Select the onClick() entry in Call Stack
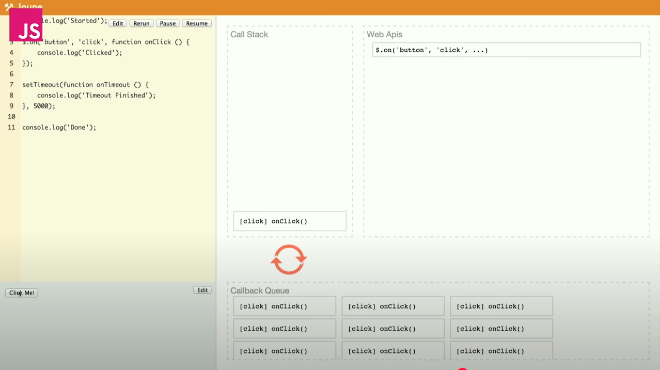 coord(290,221)
